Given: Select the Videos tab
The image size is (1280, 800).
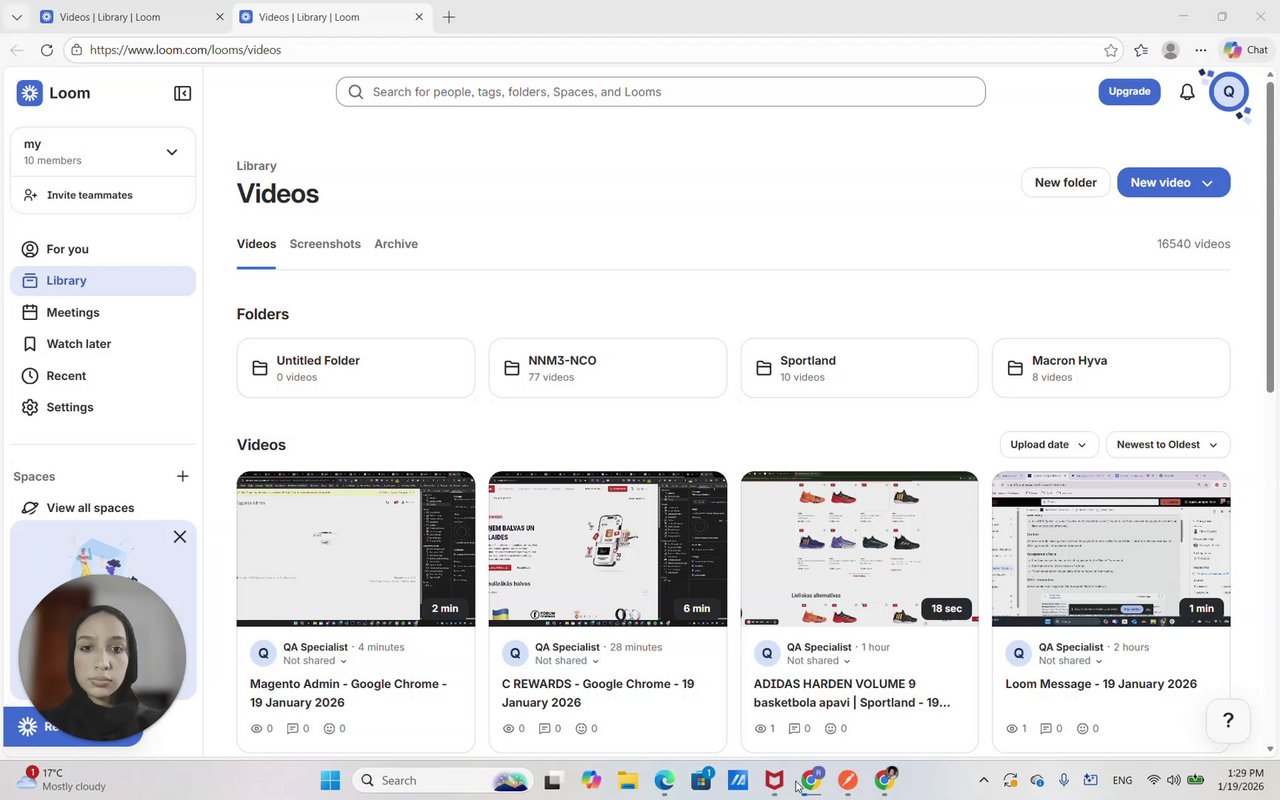Looking at the screenshot, I should pos(256,244).
